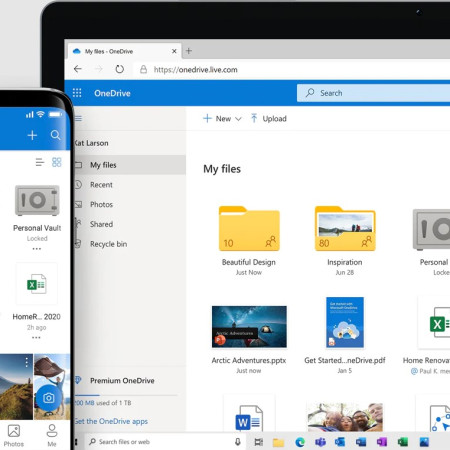450x450 pixels.
Task: Click the microphone icon in taskbar search
Action: click(x=238, y=442)
